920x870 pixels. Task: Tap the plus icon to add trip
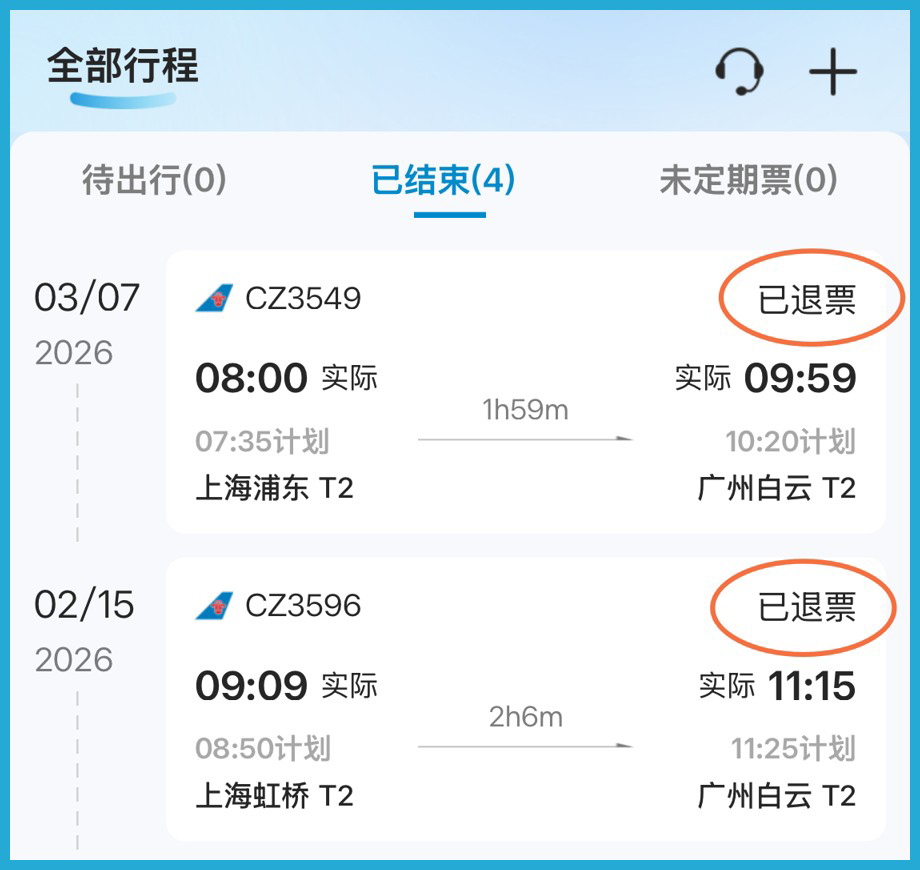832,72
